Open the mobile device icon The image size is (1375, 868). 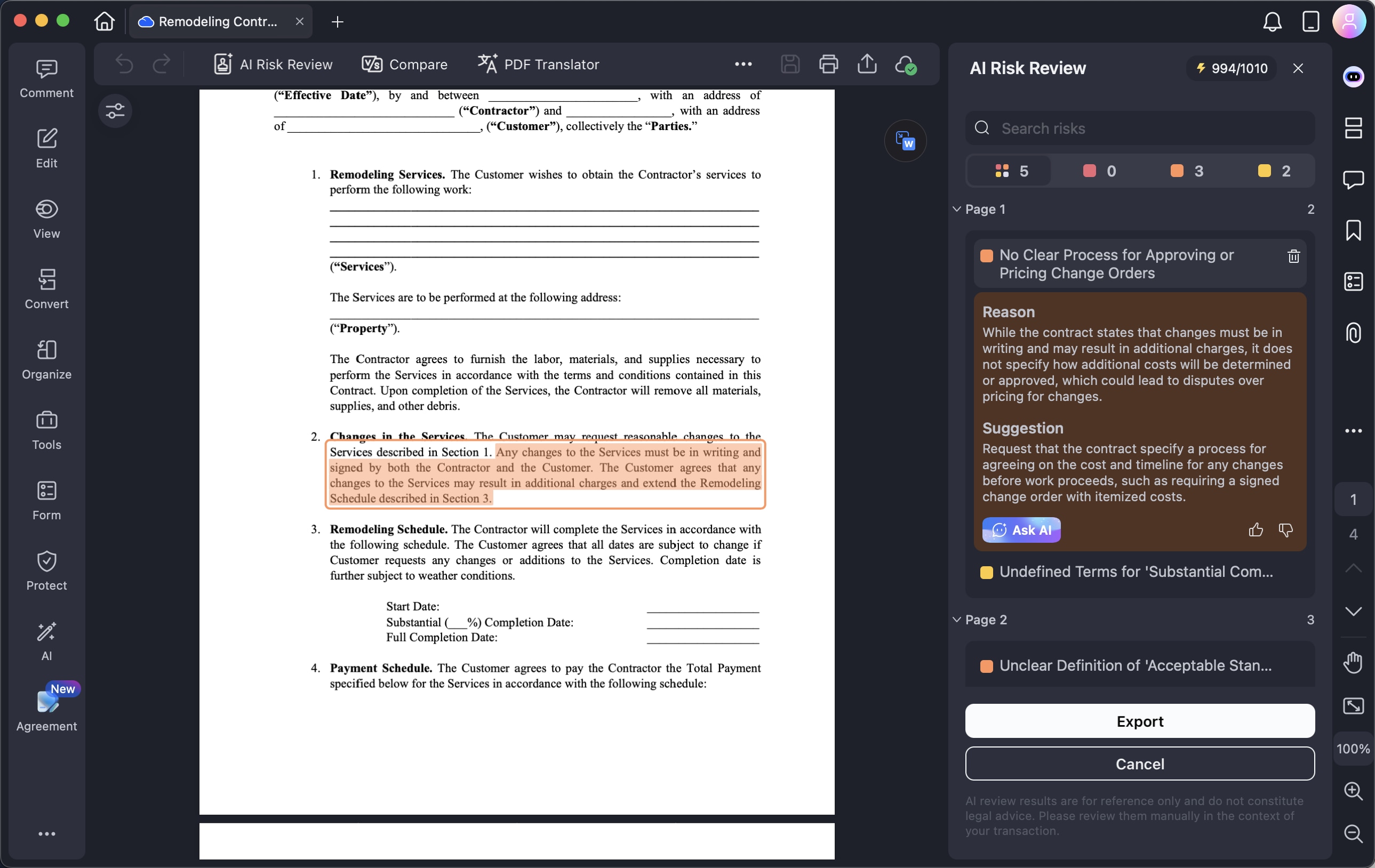(x=1310, y=22)
